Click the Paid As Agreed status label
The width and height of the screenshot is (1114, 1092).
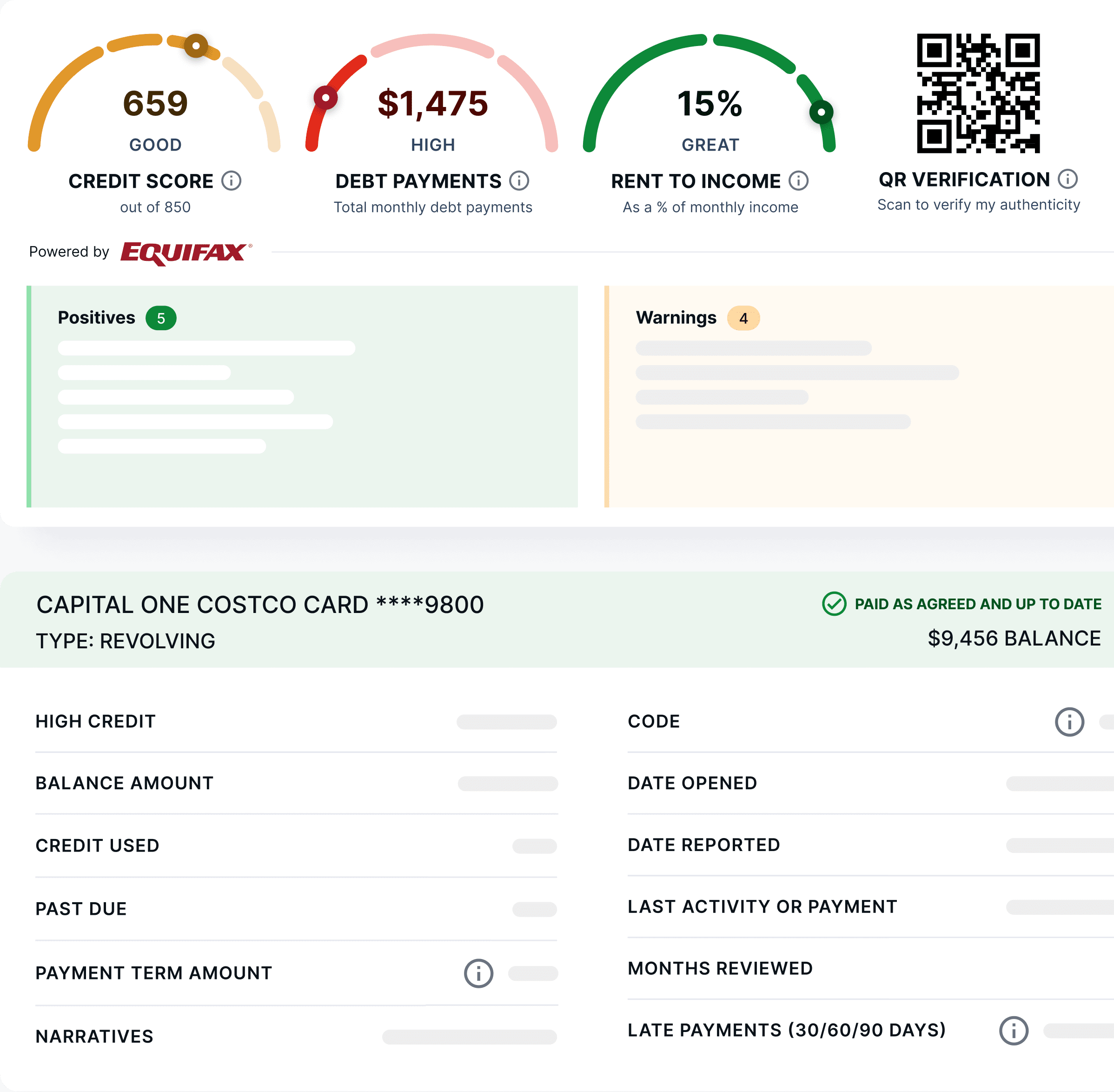point(978,604)
